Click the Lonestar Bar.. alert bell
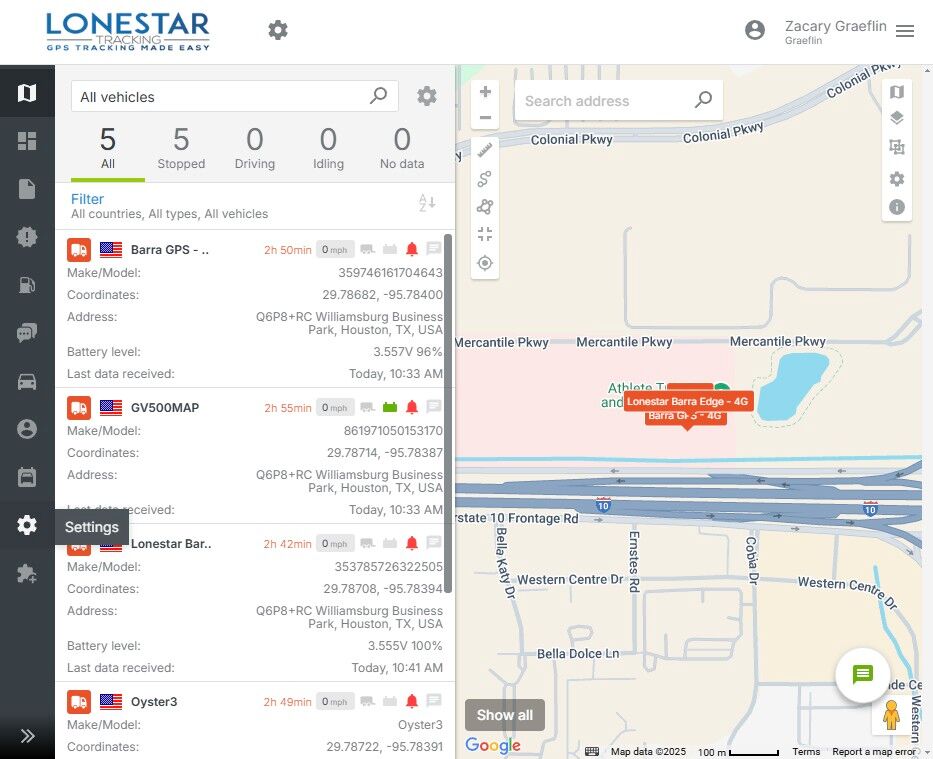Screen dimensions: 933x759 click(x=412, y=543)
